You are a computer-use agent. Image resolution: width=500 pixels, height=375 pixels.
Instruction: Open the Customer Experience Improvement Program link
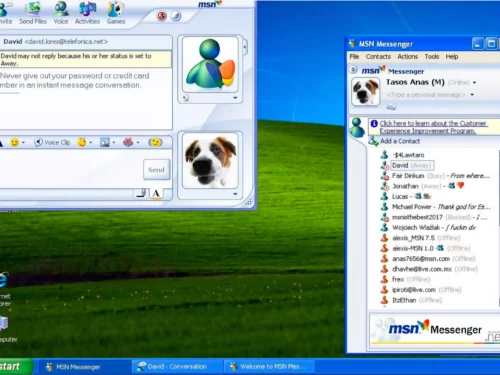(433, 127)
